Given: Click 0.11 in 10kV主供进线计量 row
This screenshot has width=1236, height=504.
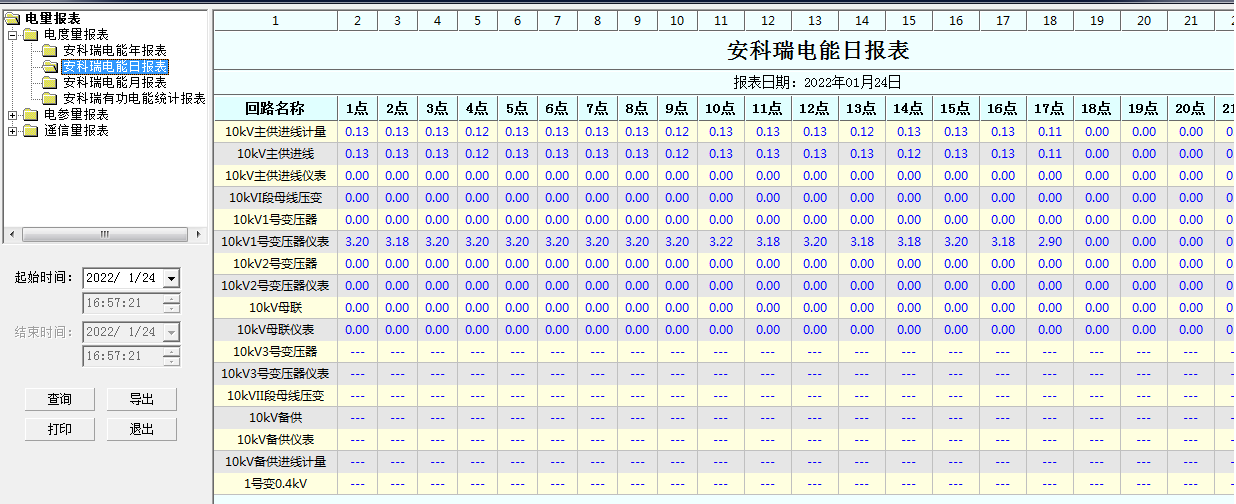Looking at the screenshot, I should pos(1049,131).
